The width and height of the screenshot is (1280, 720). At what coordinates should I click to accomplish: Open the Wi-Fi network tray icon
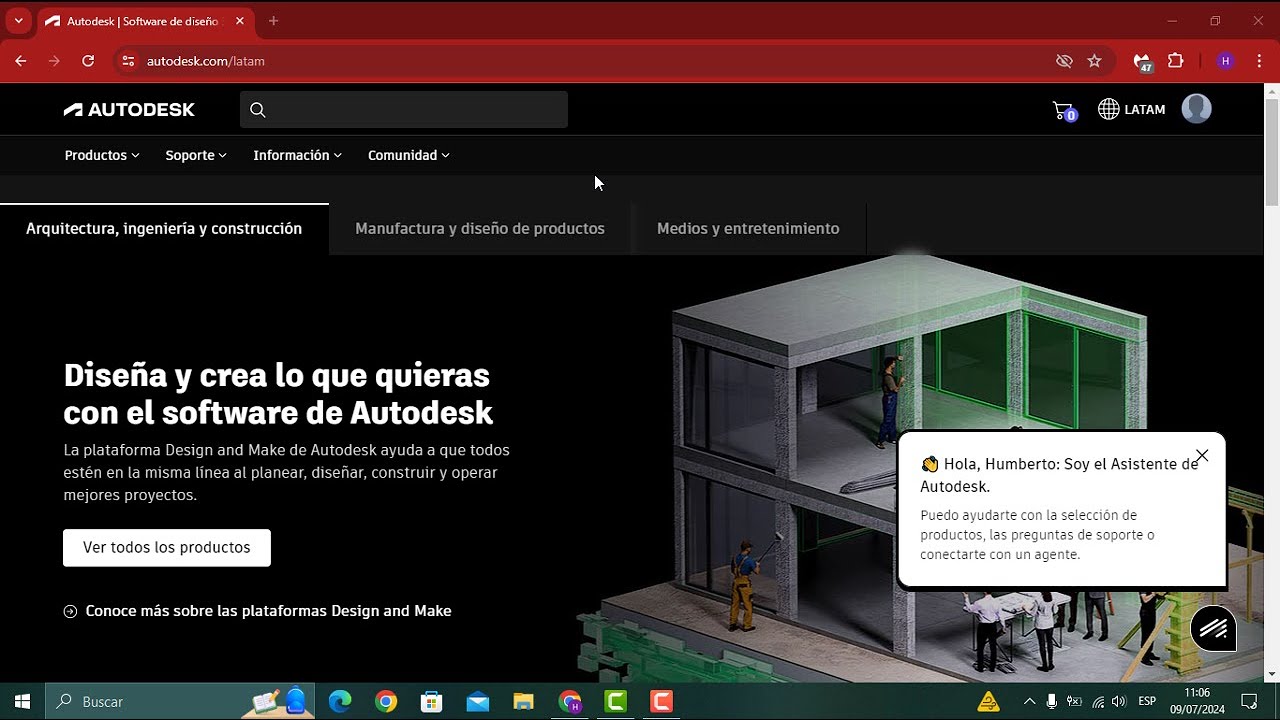tap(1098, 701)
